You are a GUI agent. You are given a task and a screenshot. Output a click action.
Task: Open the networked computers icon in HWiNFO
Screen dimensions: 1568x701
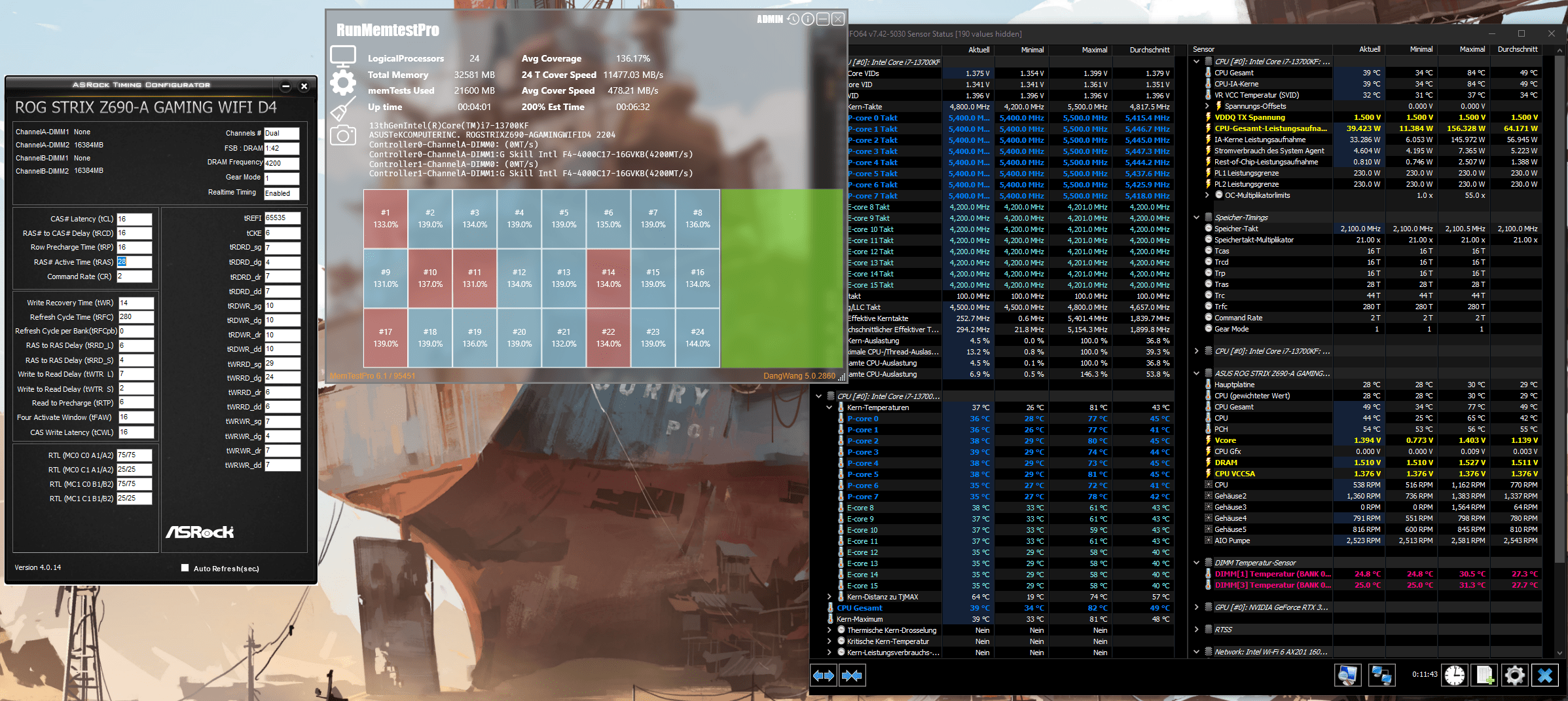point(1382,675)
